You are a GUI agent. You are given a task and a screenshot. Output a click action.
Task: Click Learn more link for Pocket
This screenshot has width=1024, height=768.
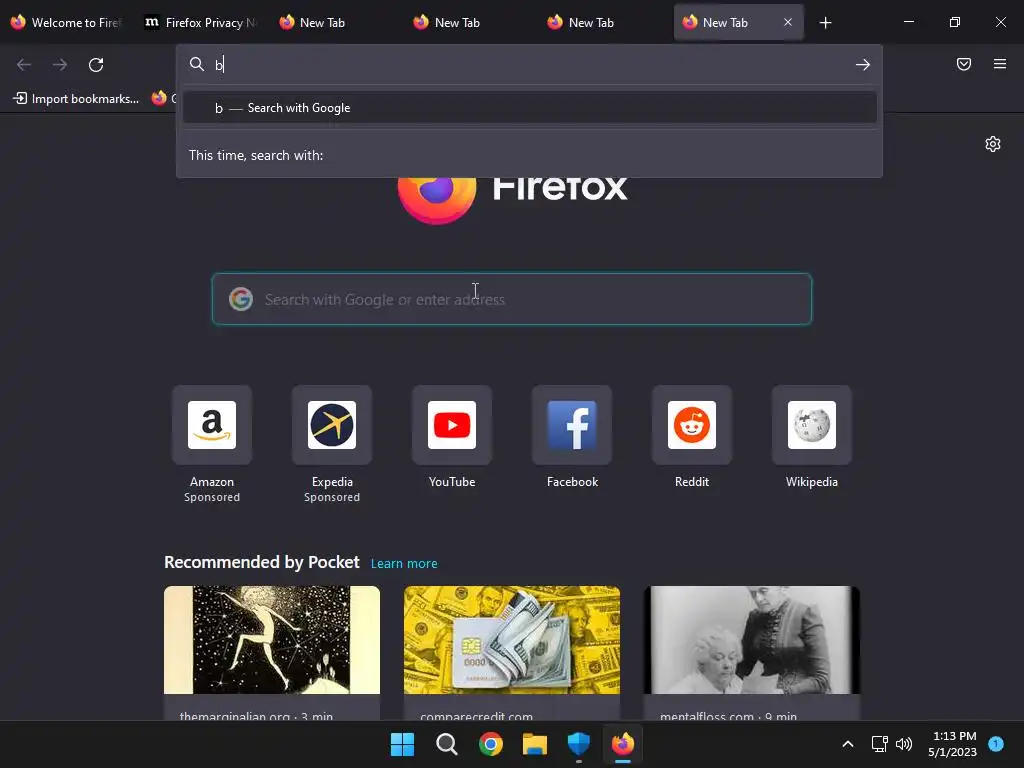pyautogui.click(x=404, y=564)
